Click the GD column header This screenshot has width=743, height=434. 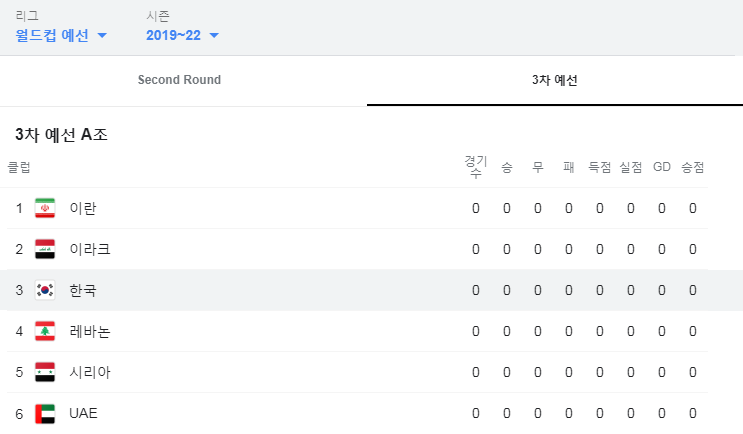coord(662,167)
